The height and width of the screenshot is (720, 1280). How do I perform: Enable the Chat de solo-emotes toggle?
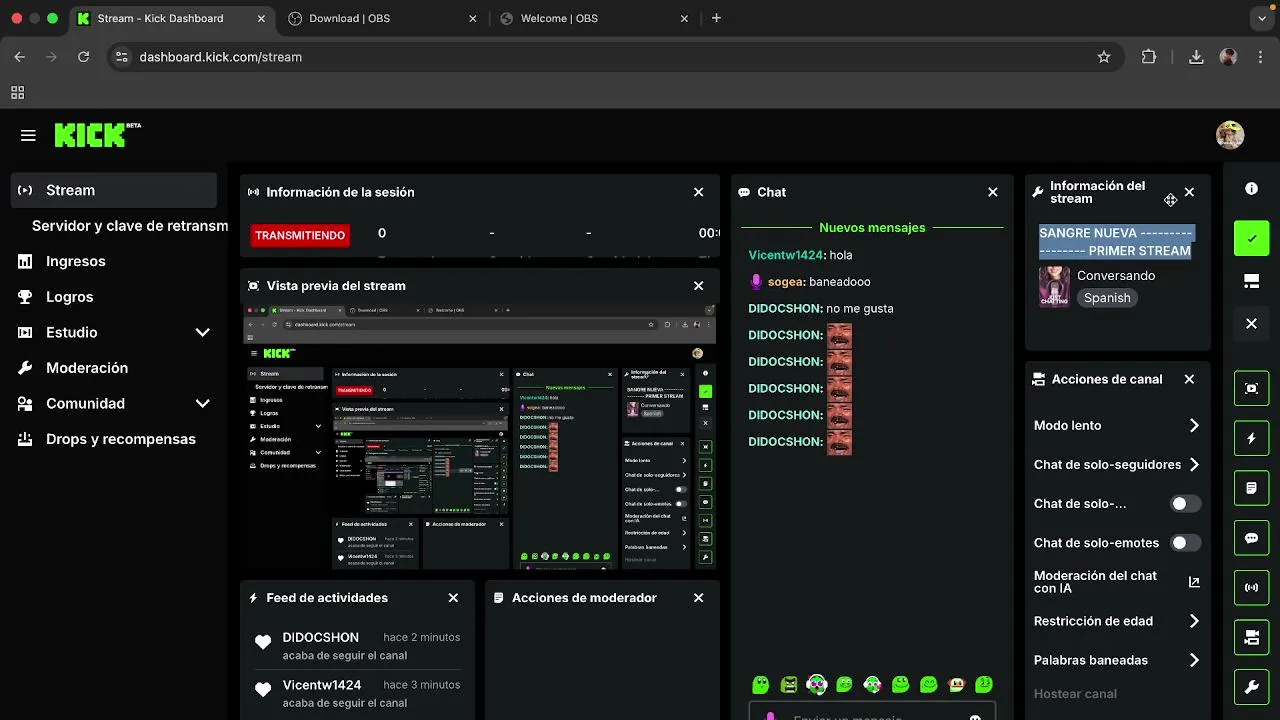tap(1186, 543)
